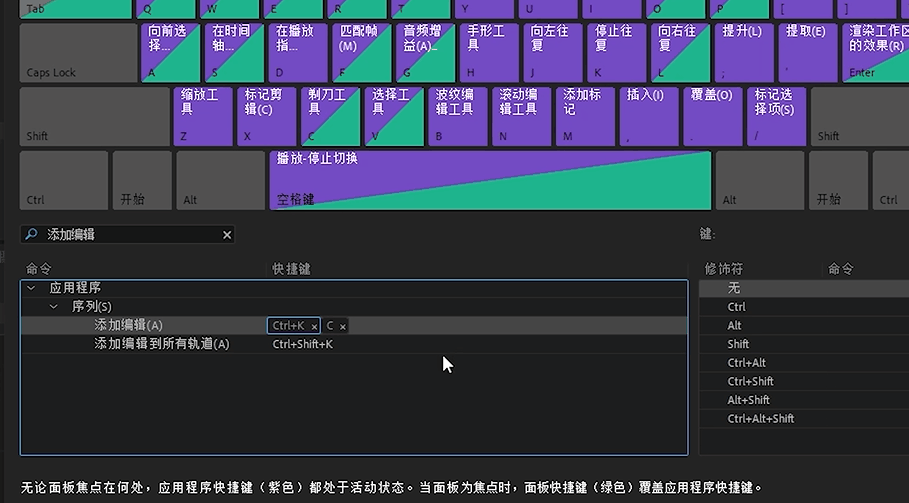The height and width of the screenshot is (503, 909).
Task: Click the Enter key labeled 渲染工作区
Action: (875, 53)
